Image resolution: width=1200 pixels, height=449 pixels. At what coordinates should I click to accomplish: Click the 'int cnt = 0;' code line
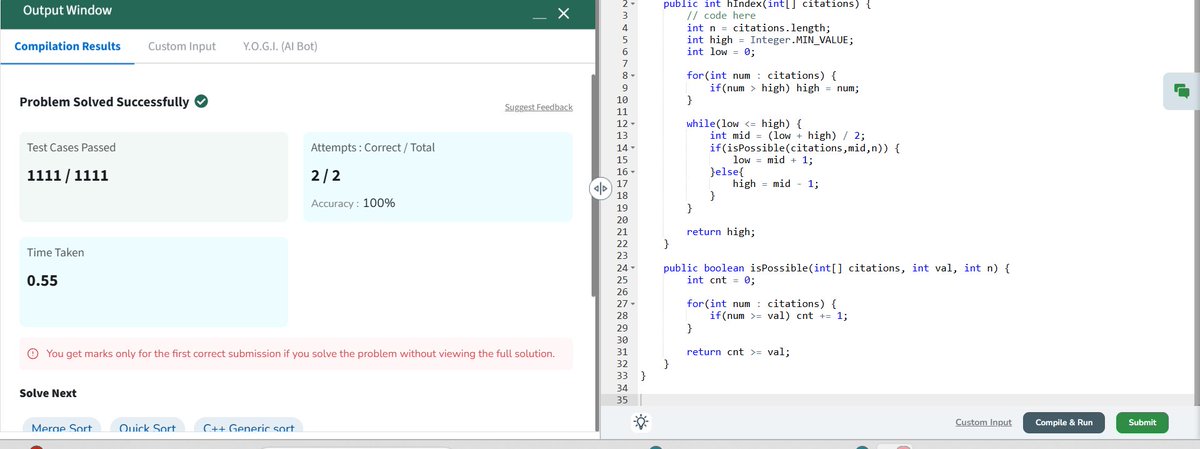[x=720, y=280]
